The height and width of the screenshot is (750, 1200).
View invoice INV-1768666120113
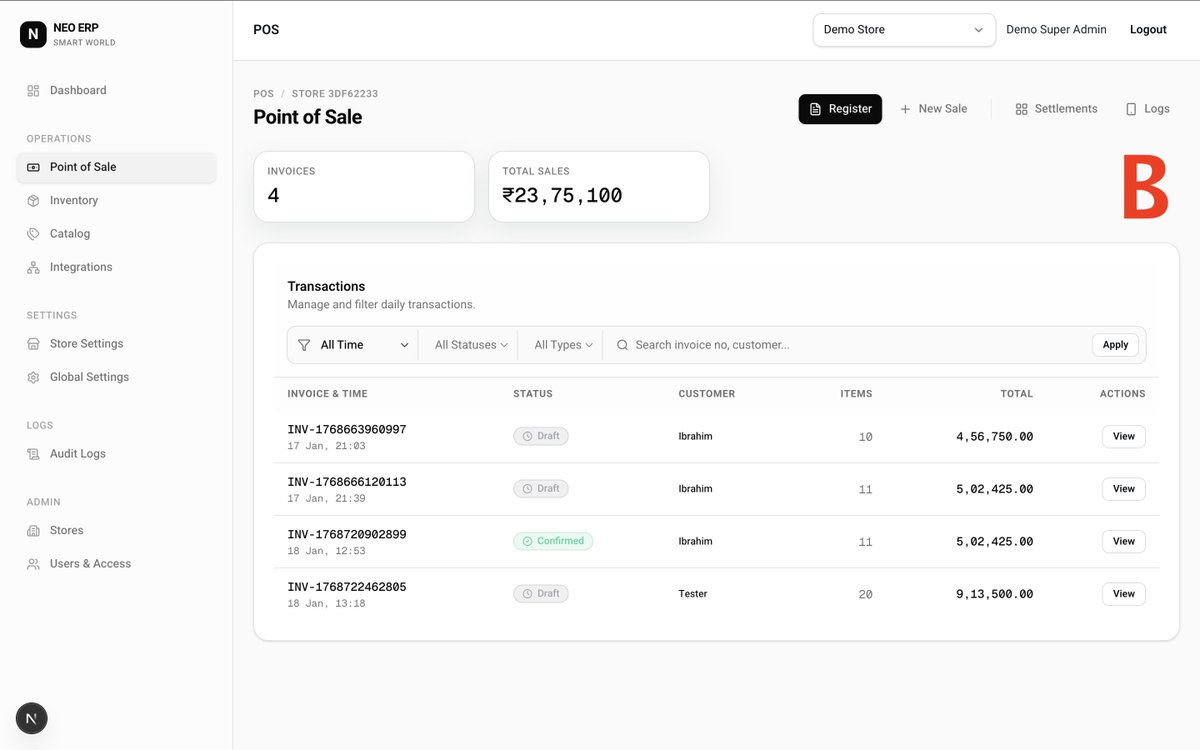click(x=1124, y=489)
